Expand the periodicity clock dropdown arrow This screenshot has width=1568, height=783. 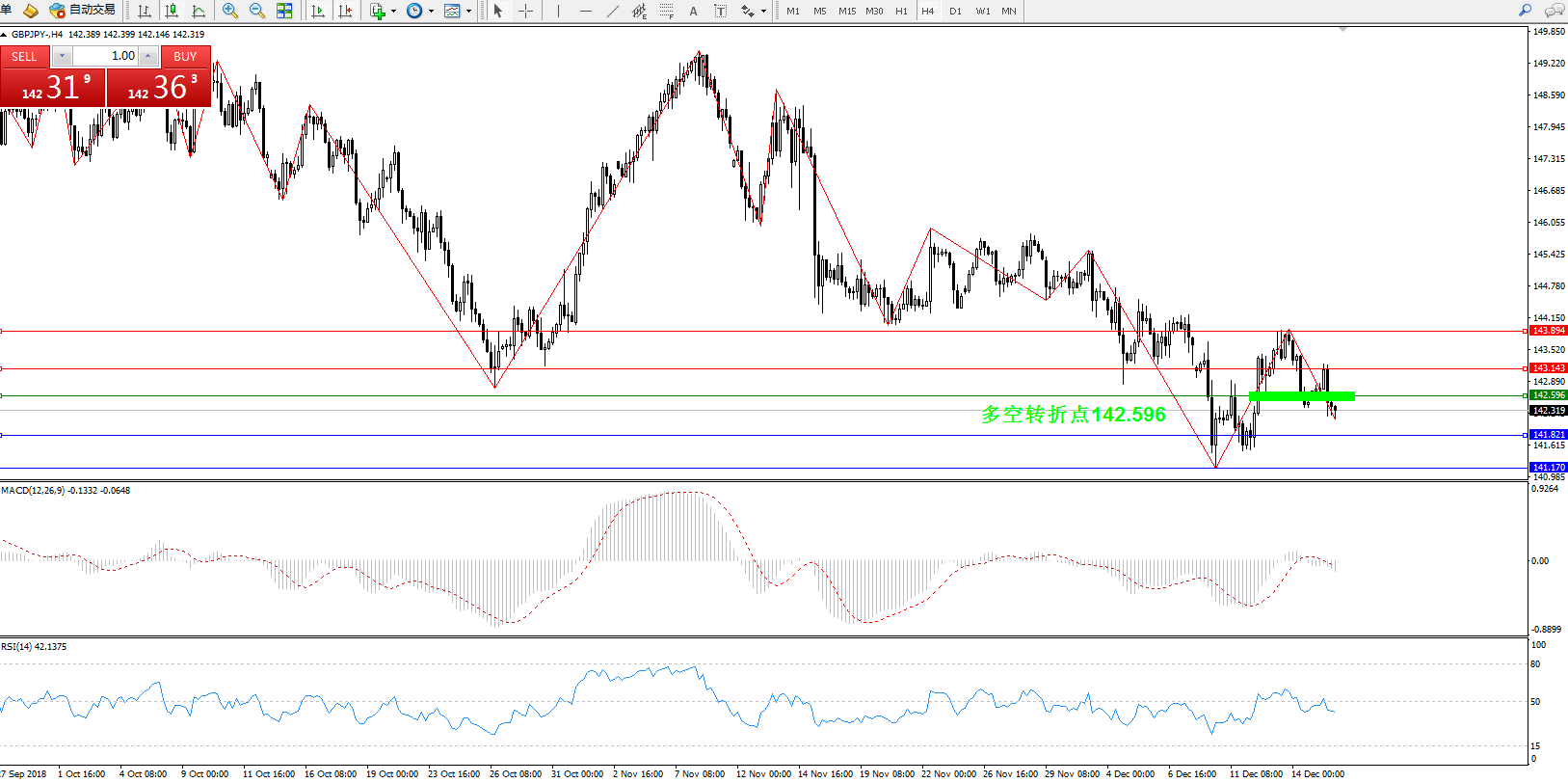(431, 12)
